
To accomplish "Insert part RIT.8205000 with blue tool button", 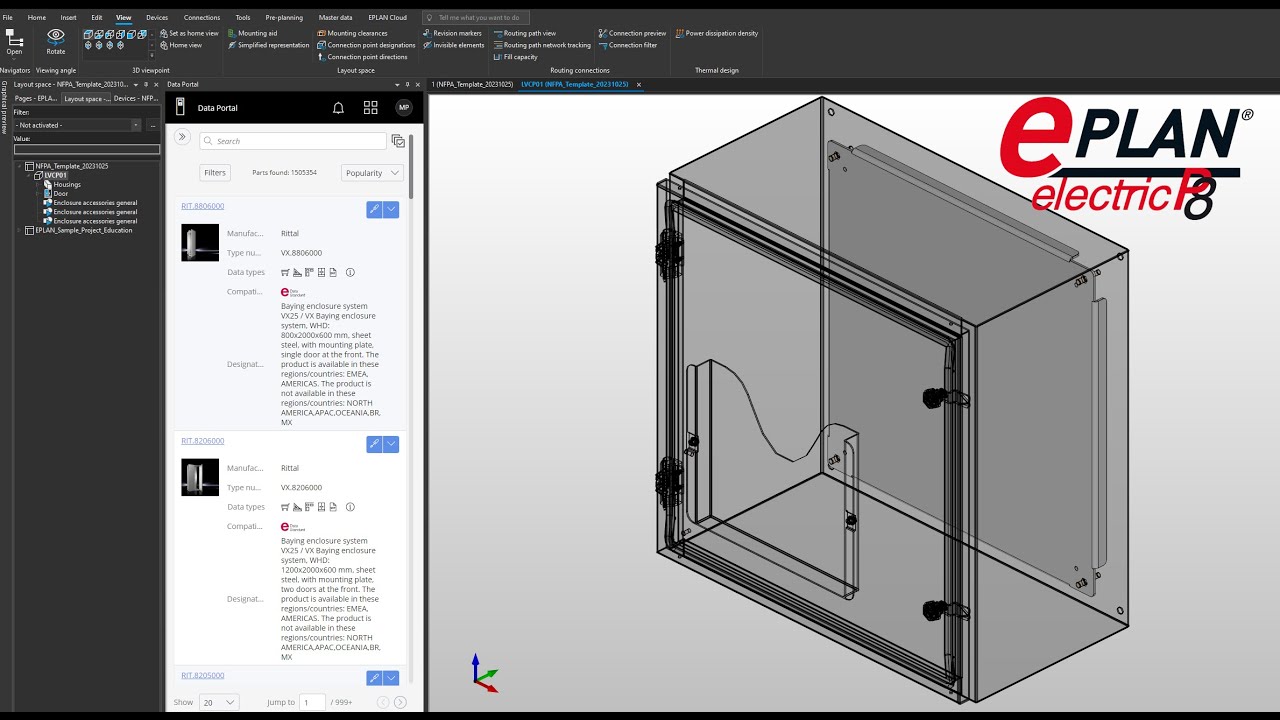I will (374, 678).
